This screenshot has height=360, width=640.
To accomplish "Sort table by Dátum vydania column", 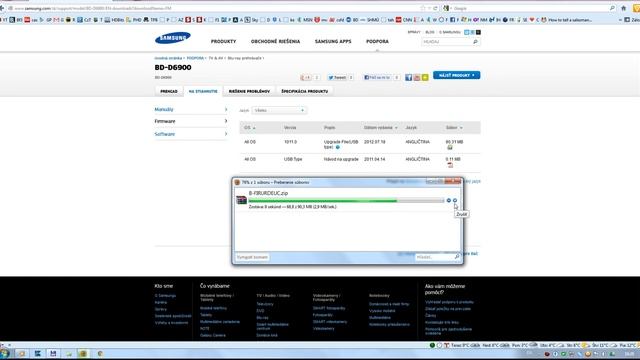I will (380, 128).
